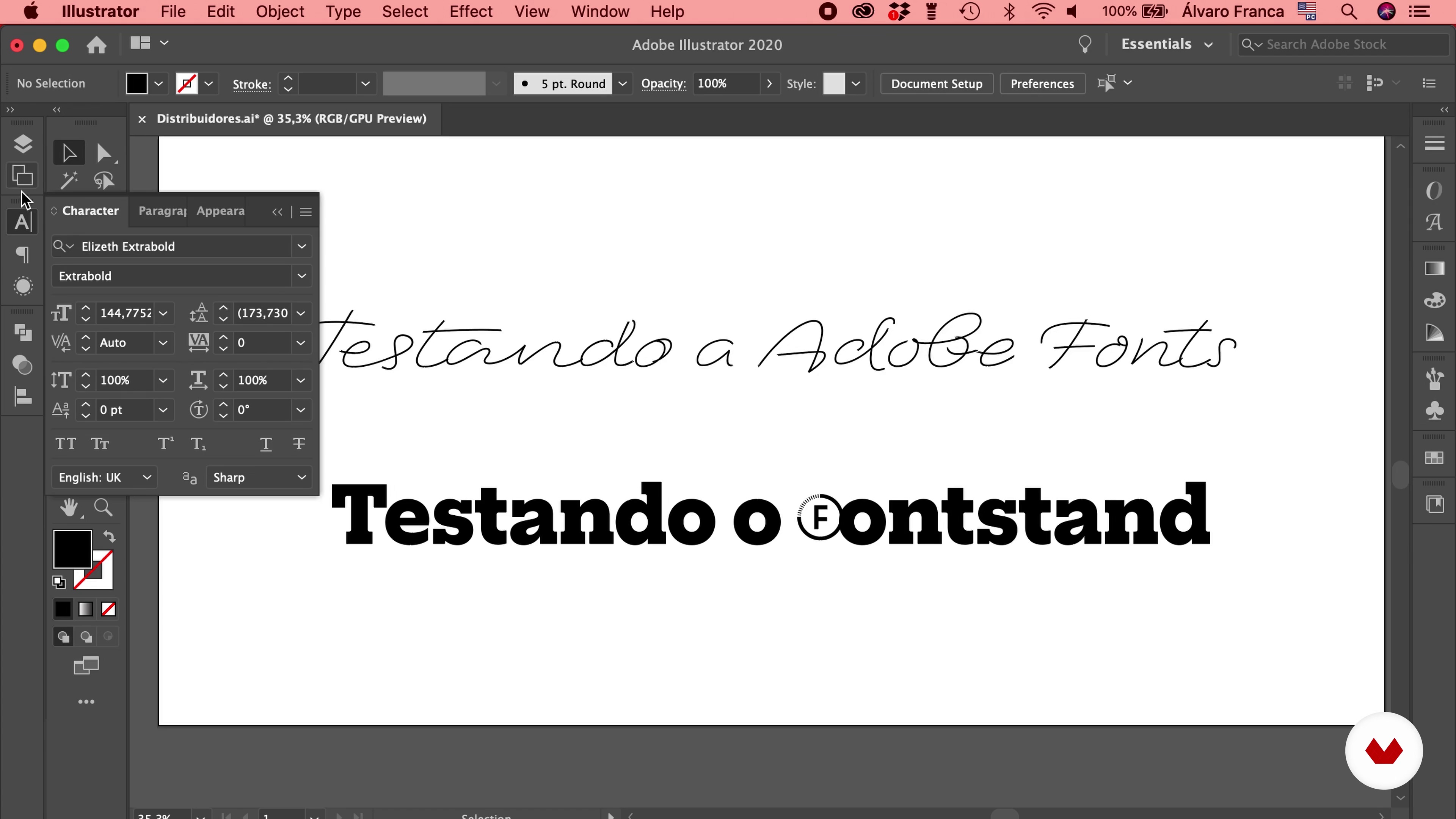This screenshot has width=1456, height=819.
Task: Open the Discover lightbulb icon
Action: 1085,44
